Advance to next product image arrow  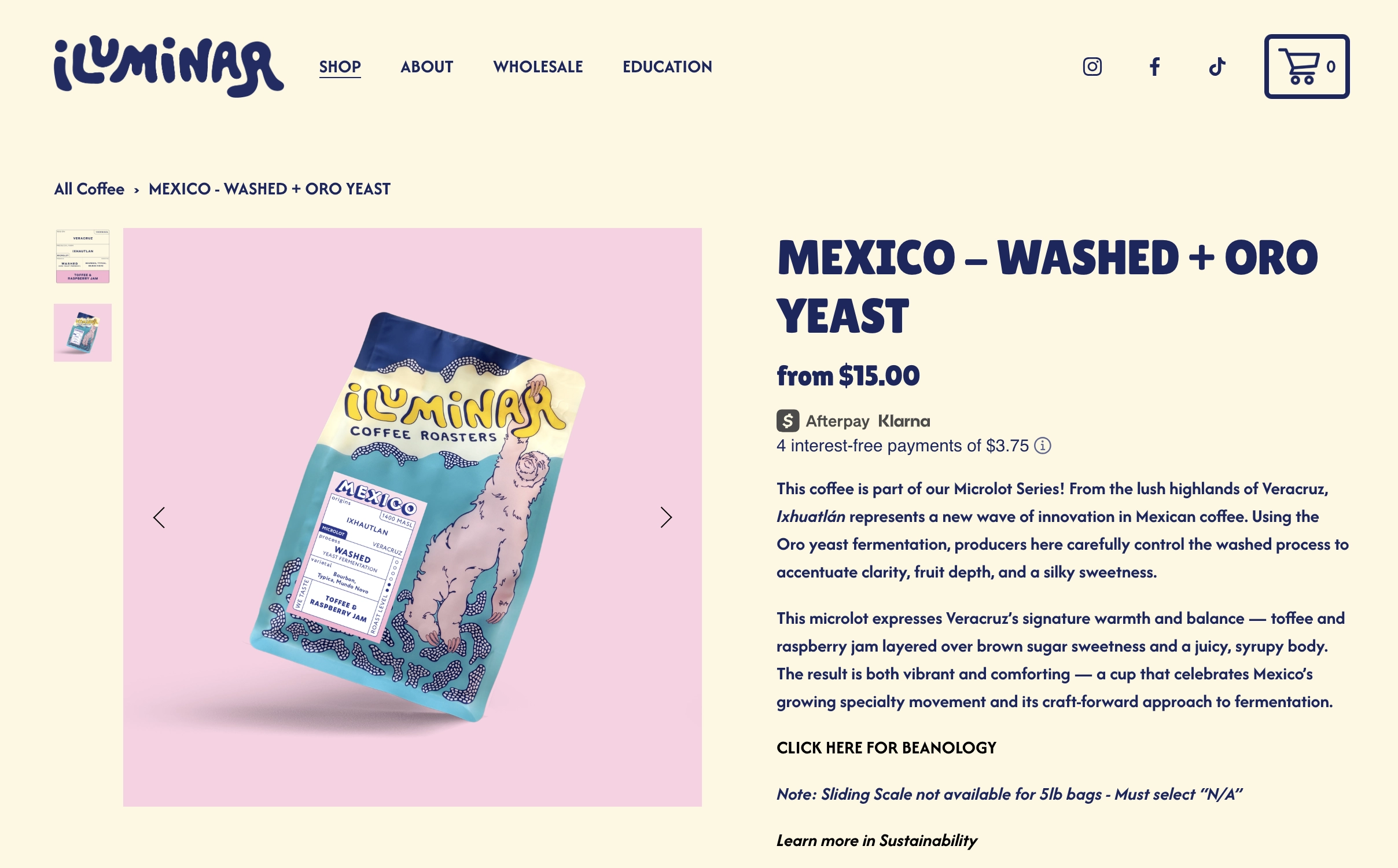pyautogui.click(x=666, y=517)
